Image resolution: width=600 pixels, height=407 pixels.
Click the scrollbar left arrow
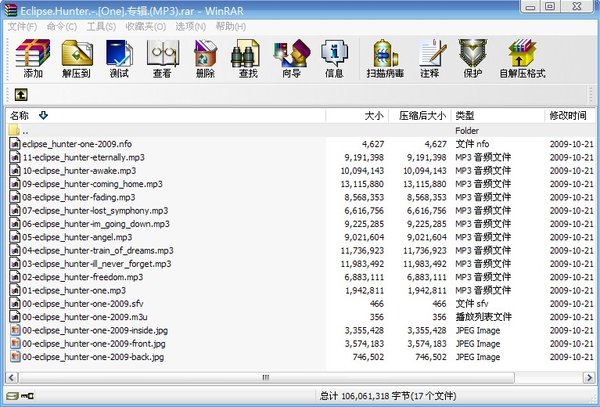pyautogui.click(x=11, y=378)
